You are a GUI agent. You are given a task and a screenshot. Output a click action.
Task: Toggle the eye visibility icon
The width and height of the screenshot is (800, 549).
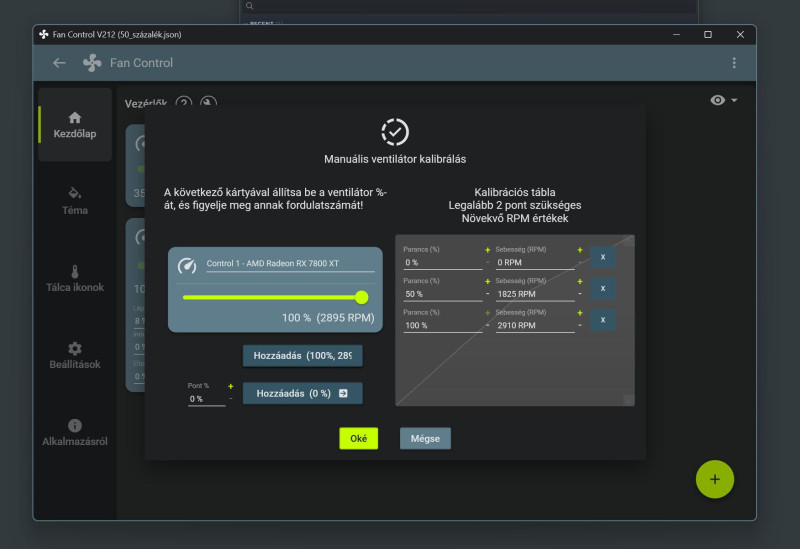[x=717, y=100]
